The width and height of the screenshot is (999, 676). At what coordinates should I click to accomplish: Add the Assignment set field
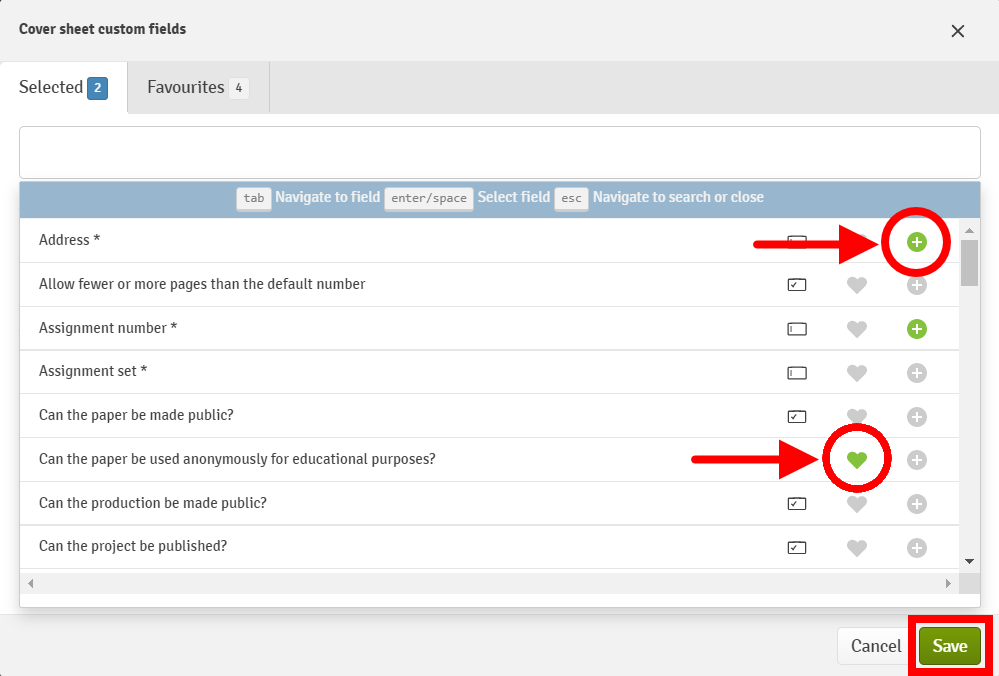click(916, 373)
